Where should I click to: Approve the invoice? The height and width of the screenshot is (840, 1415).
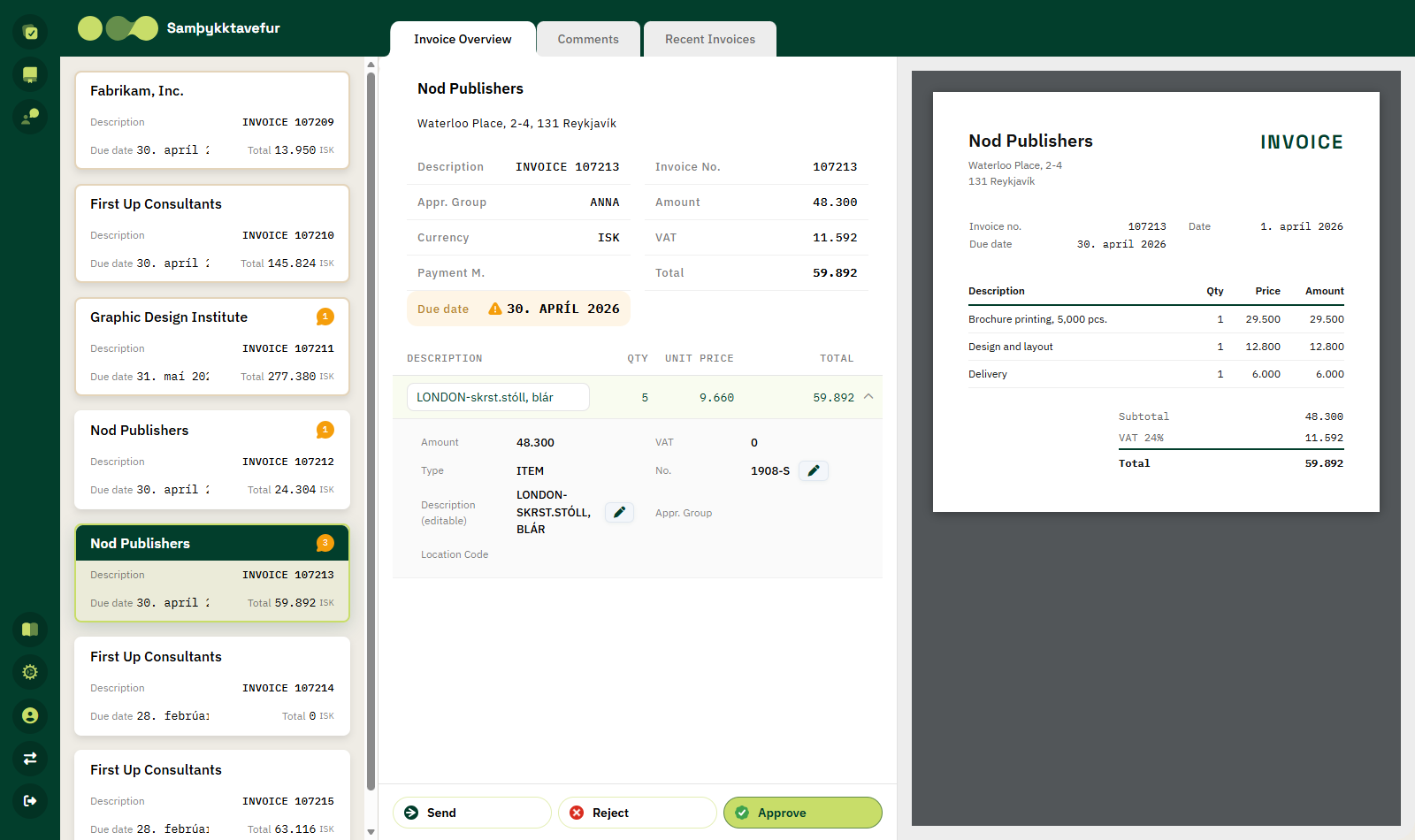pyautogui.click(x=803, y=813)
